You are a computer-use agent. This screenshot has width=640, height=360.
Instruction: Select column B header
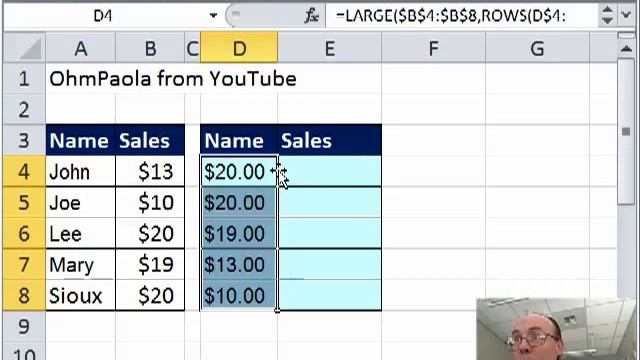coord(150,49)
